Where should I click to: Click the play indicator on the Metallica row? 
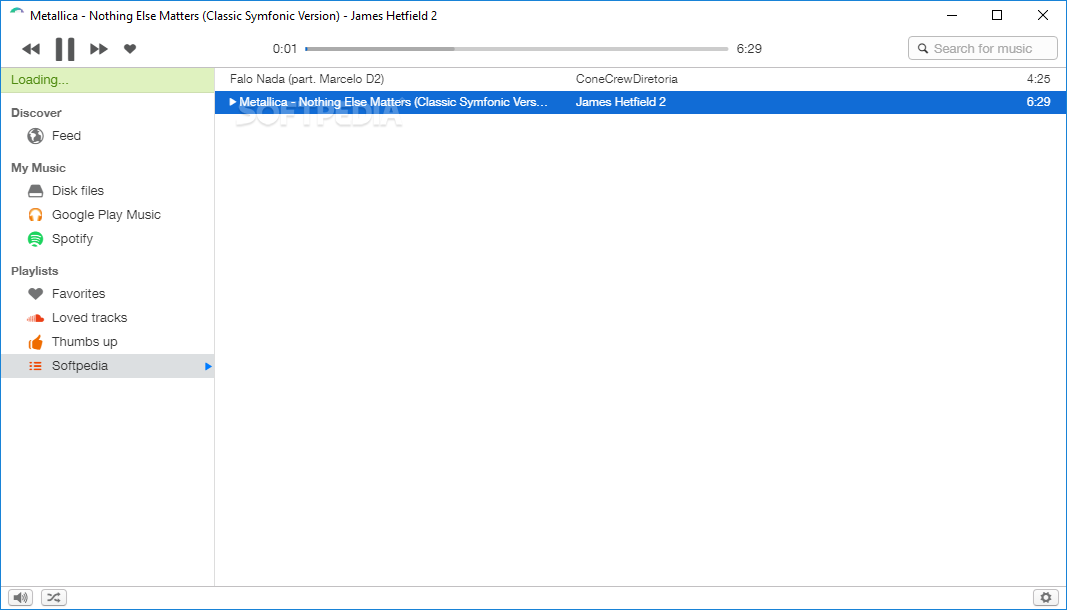point(233,102)
